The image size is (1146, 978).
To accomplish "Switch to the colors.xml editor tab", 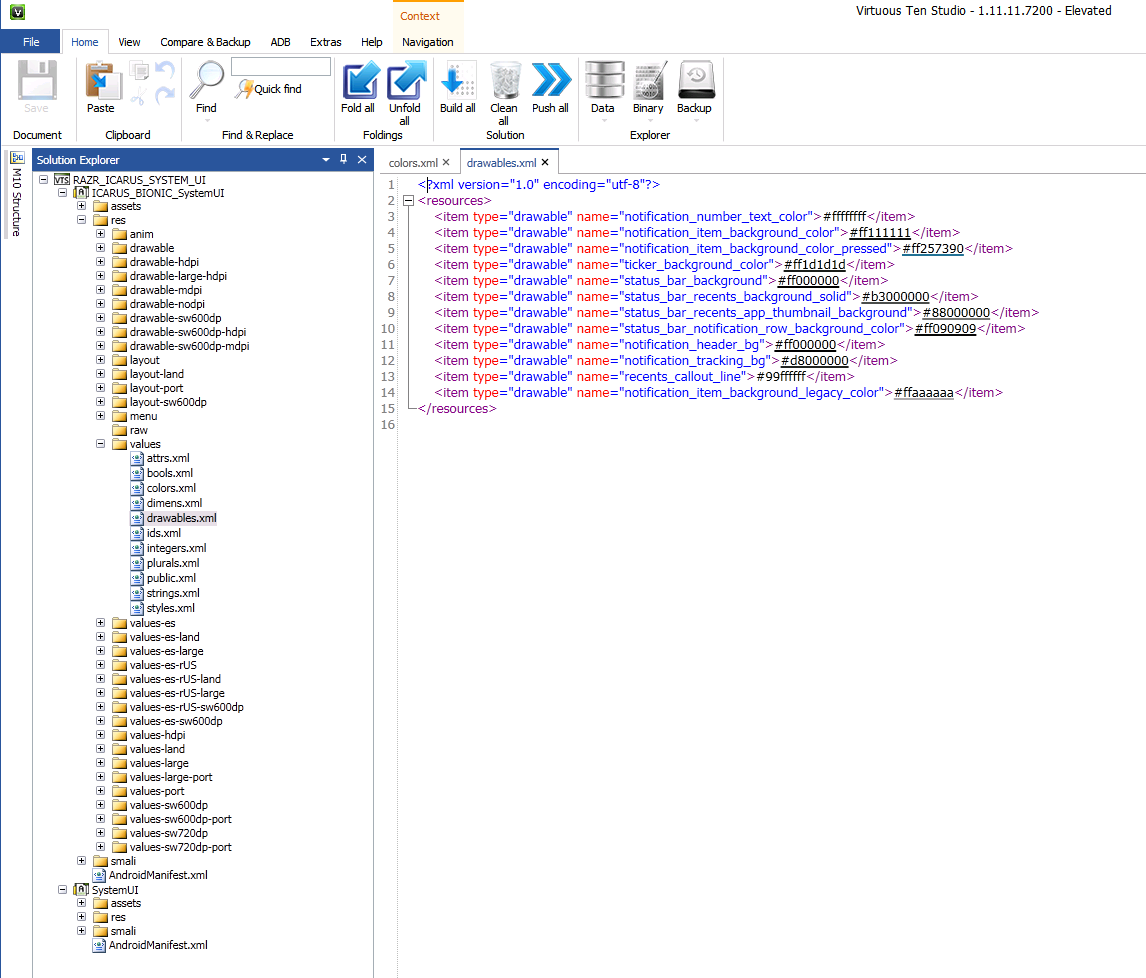I will click(413, 162).
